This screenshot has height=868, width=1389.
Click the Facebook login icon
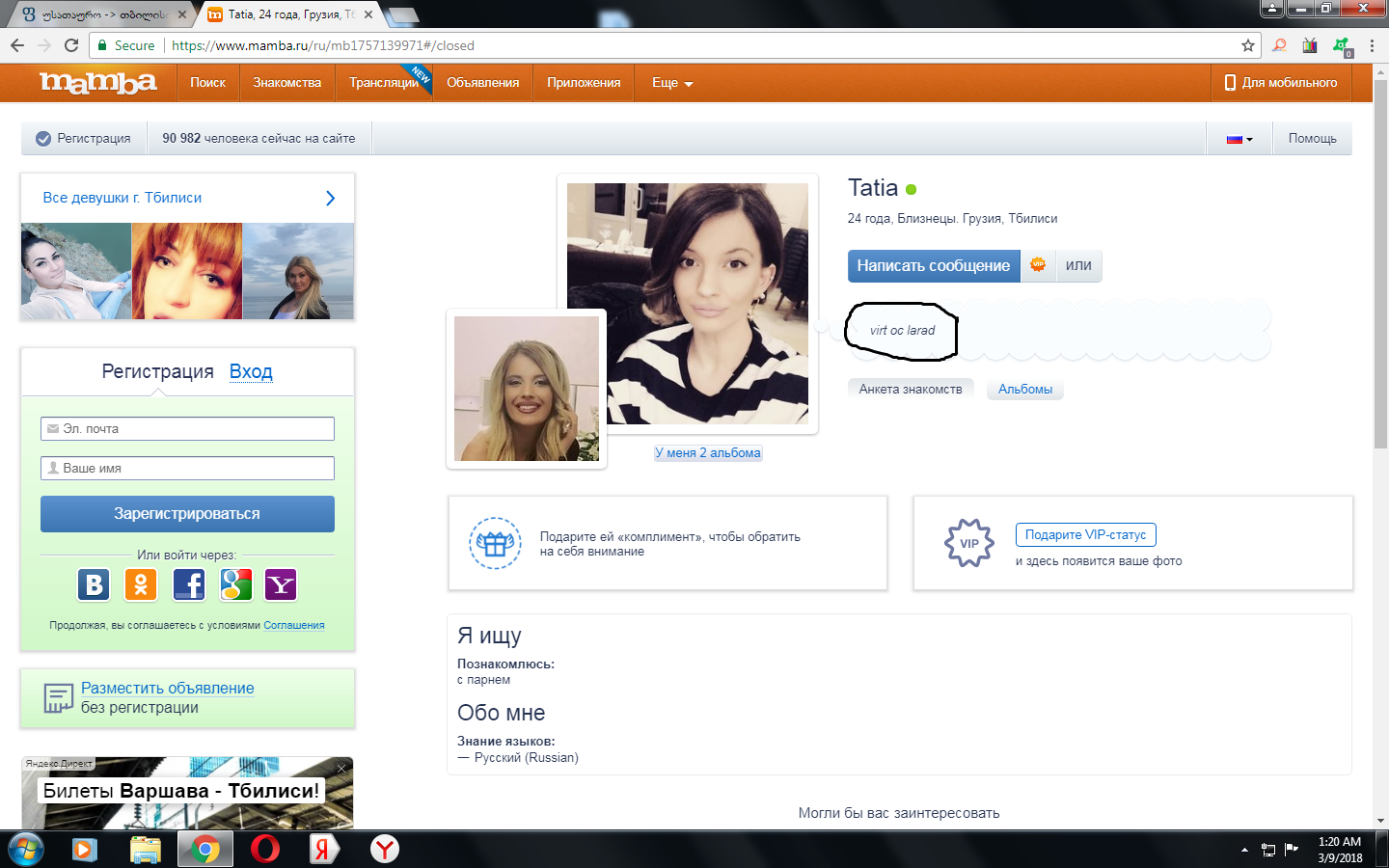click(x=189, y=584)
